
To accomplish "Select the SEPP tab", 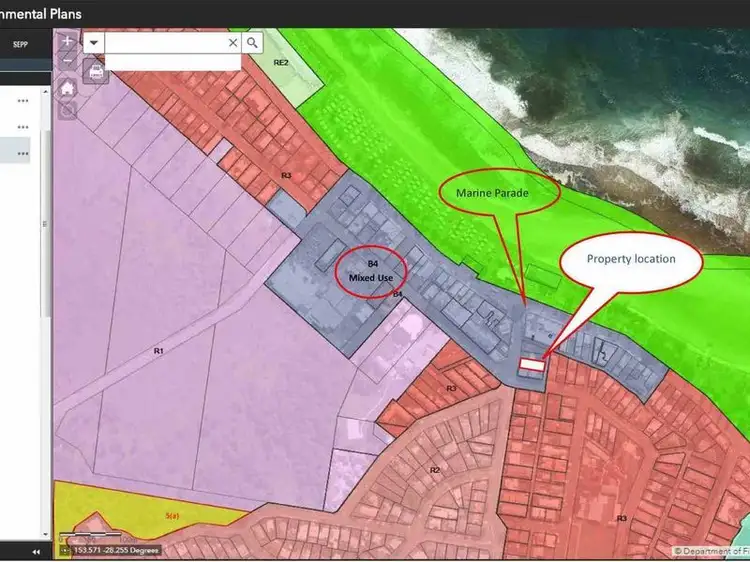I will [20, 44].
